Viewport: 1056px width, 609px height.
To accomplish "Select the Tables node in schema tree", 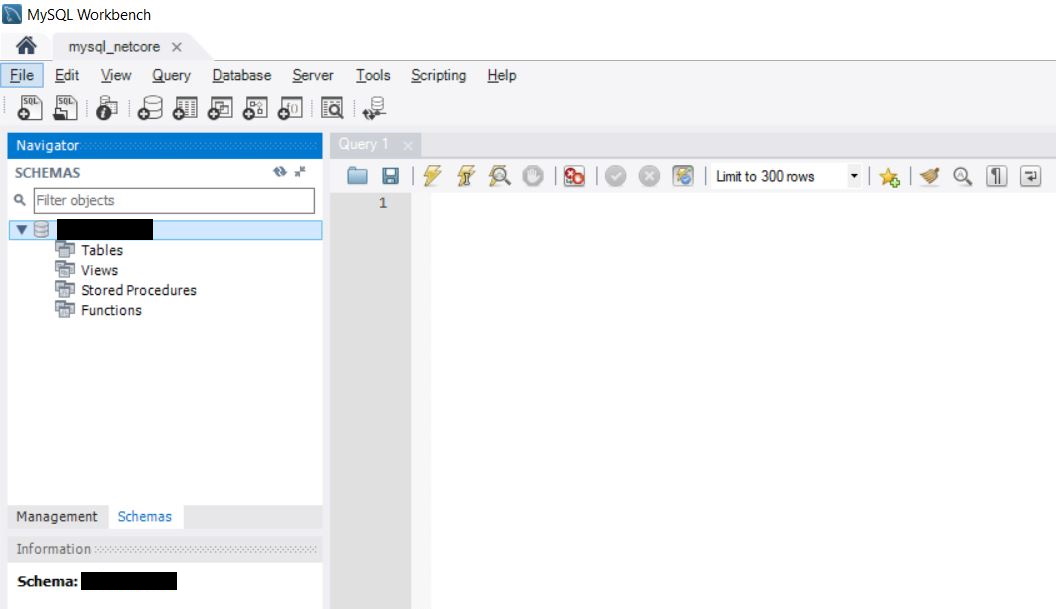I will (x=101, y=250).
